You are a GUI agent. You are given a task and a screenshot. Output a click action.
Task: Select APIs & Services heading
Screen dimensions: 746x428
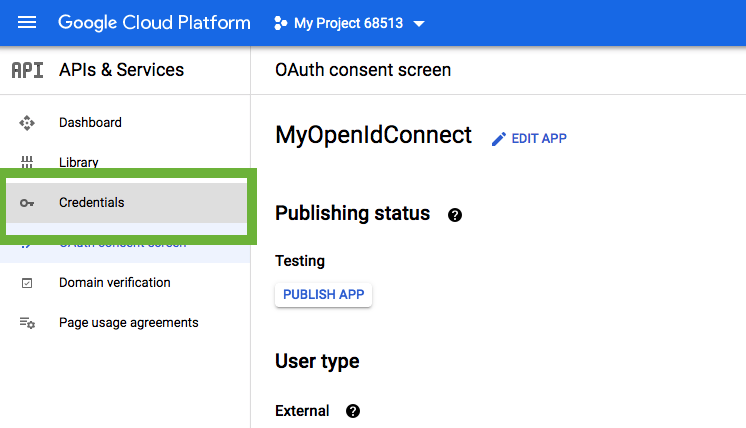pos(121,70)
